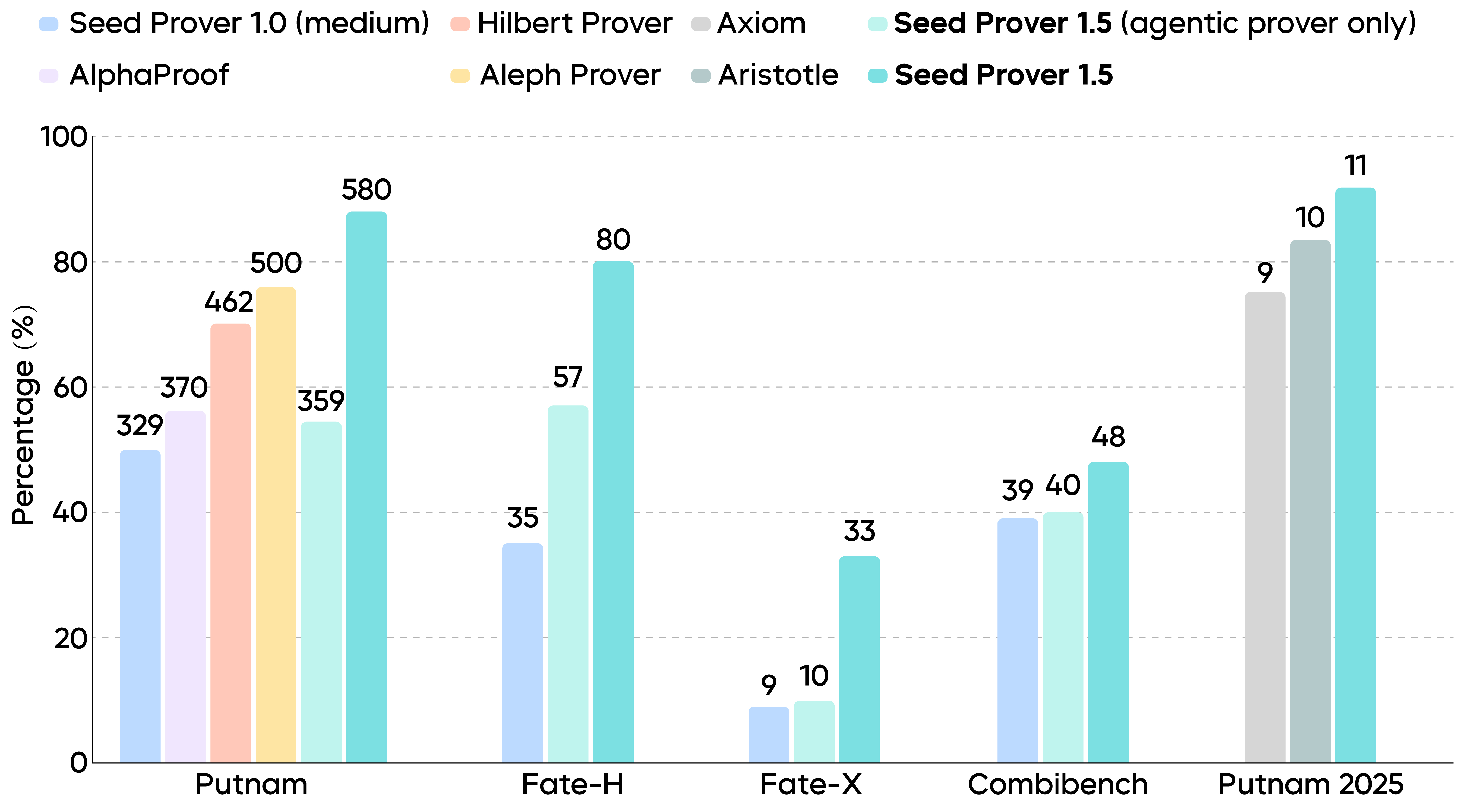This screenshot has height=812, width=1459.
Task: Click the Hilbert Prover bar labeled 462
Action: (231, 543)
